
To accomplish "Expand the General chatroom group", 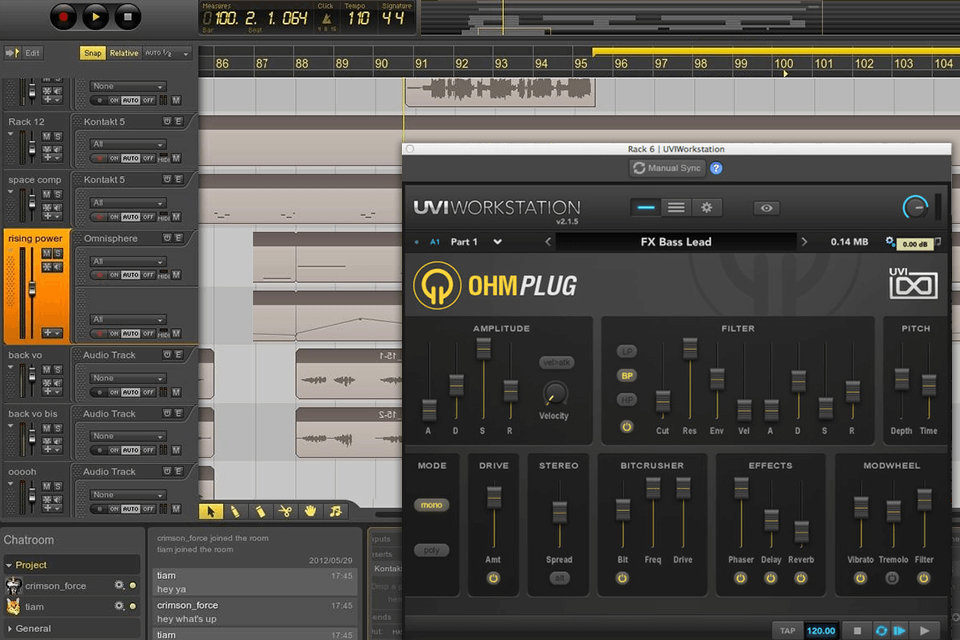I will (x=9, y=628).
